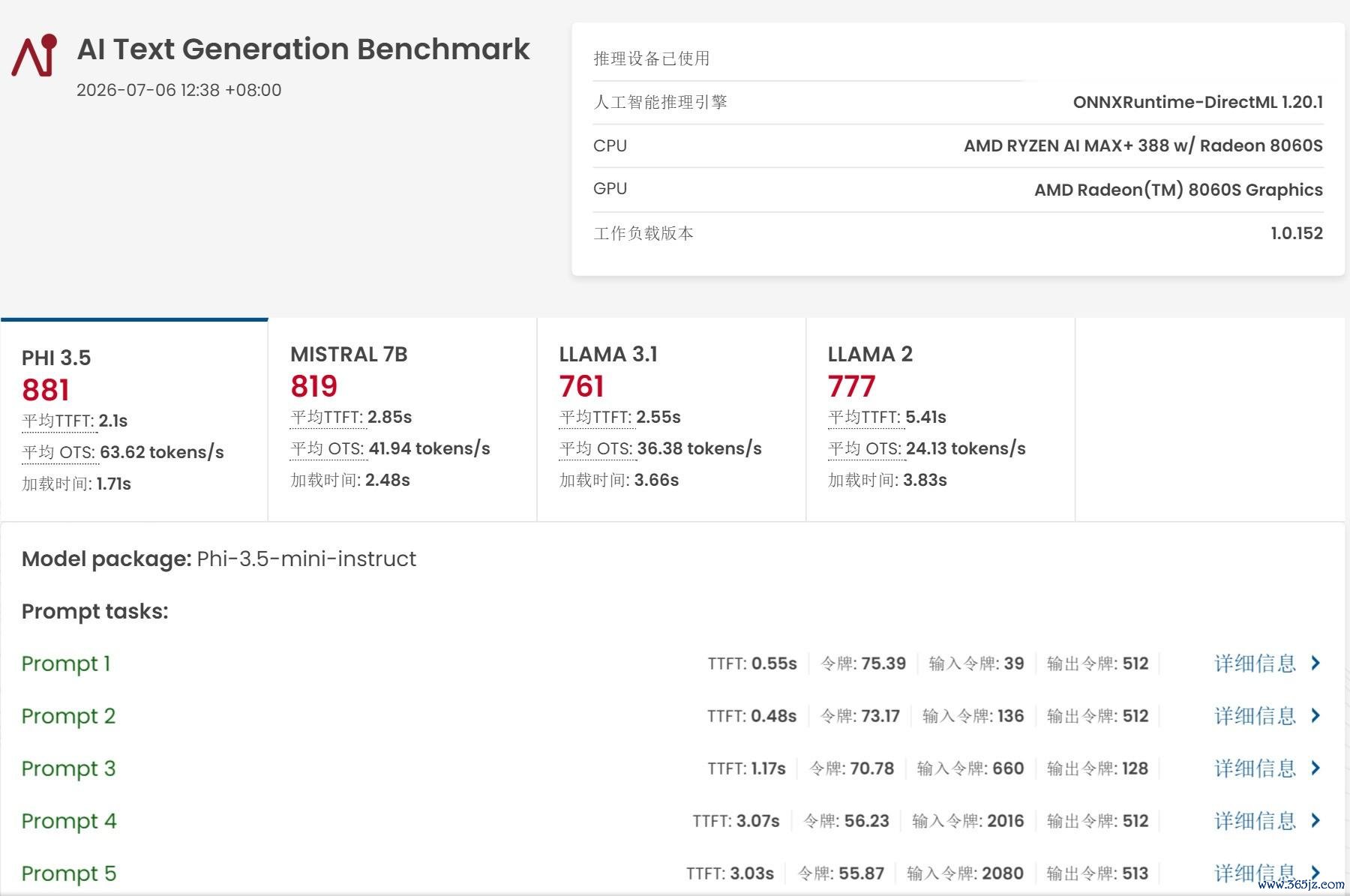Viewport: 1350px width, 896px height.
Task: Click Prompt 1 TTFT value 0.55s
Action: [x=774, y=664]
